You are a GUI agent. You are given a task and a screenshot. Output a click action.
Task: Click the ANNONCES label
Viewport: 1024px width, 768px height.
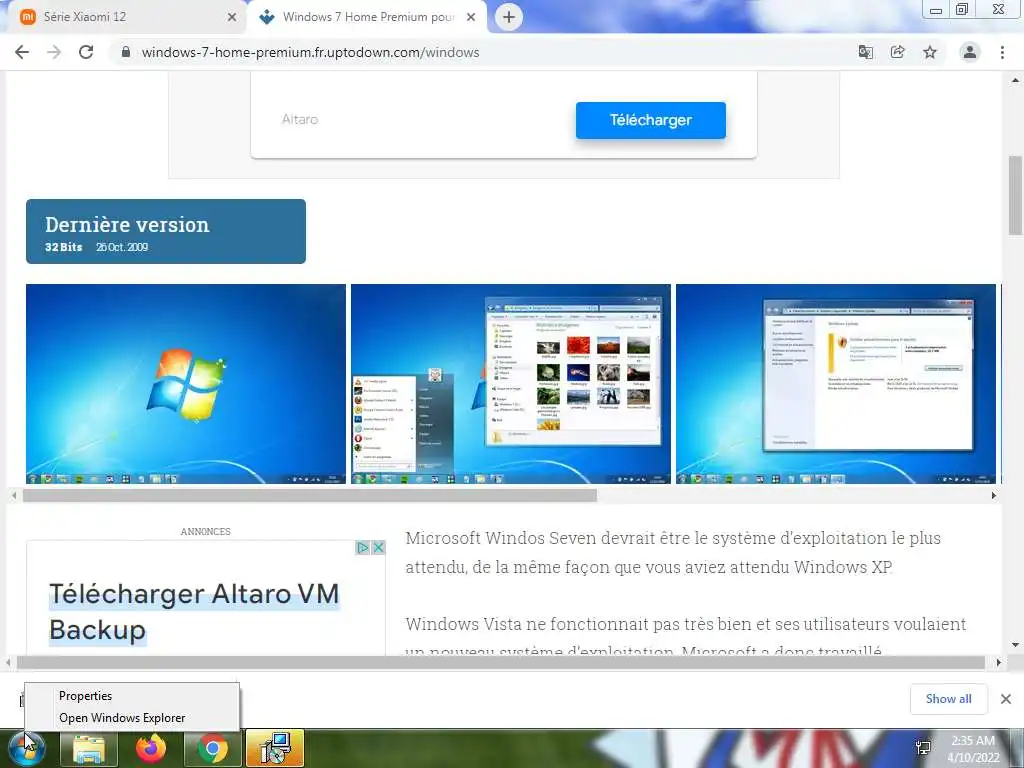coord(206,532)
